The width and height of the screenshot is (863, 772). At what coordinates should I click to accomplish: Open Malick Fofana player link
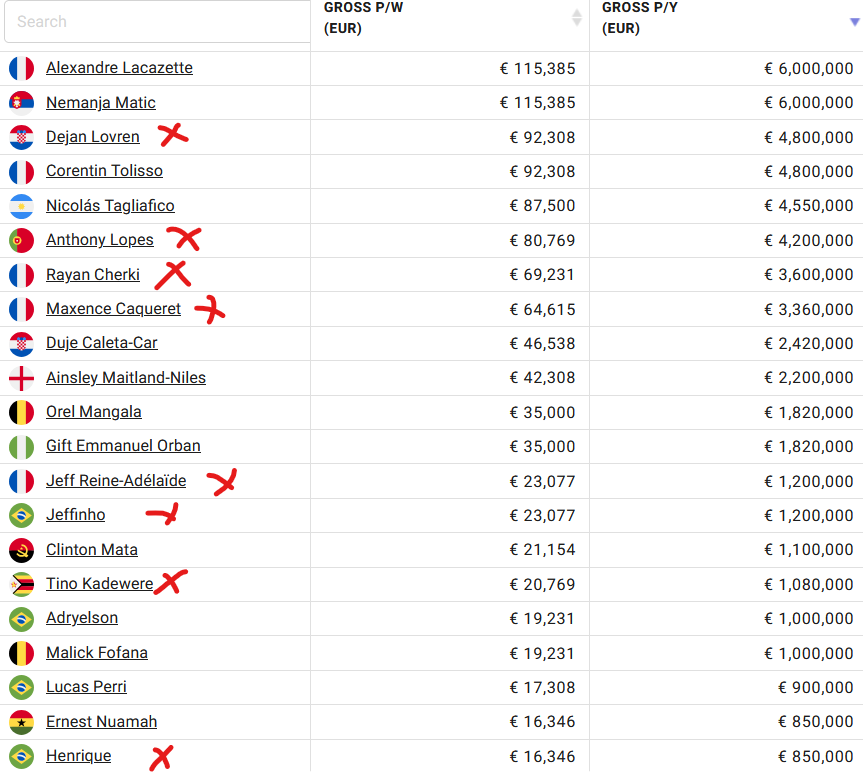coord(97,653)
